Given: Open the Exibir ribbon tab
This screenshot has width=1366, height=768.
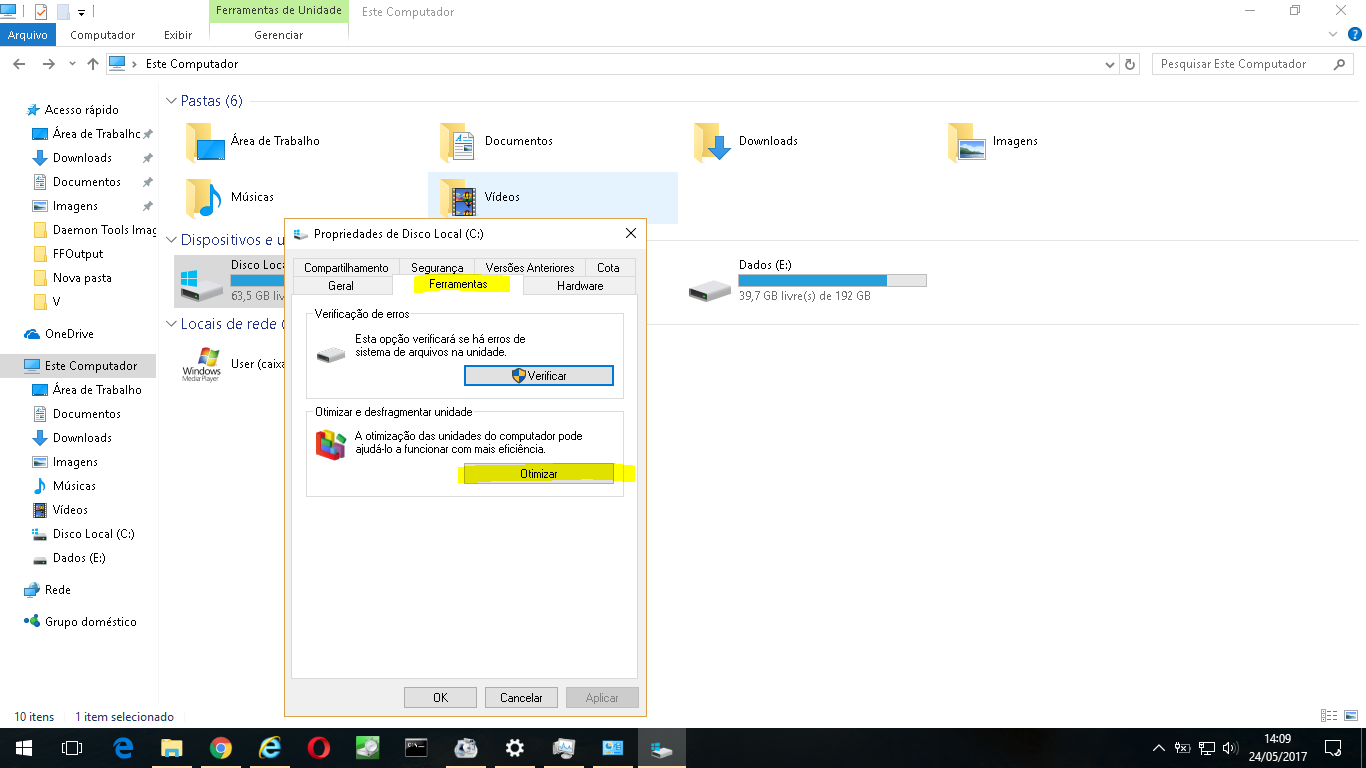Looking at the screenshot, I should [x=178, y=35].
